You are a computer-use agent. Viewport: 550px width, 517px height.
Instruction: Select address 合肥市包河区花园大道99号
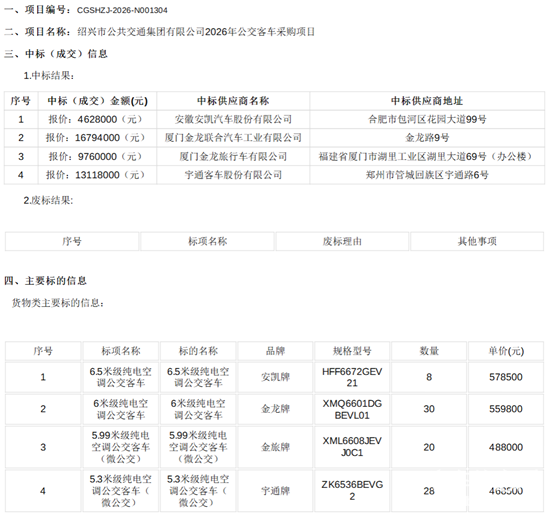point(427,120)
